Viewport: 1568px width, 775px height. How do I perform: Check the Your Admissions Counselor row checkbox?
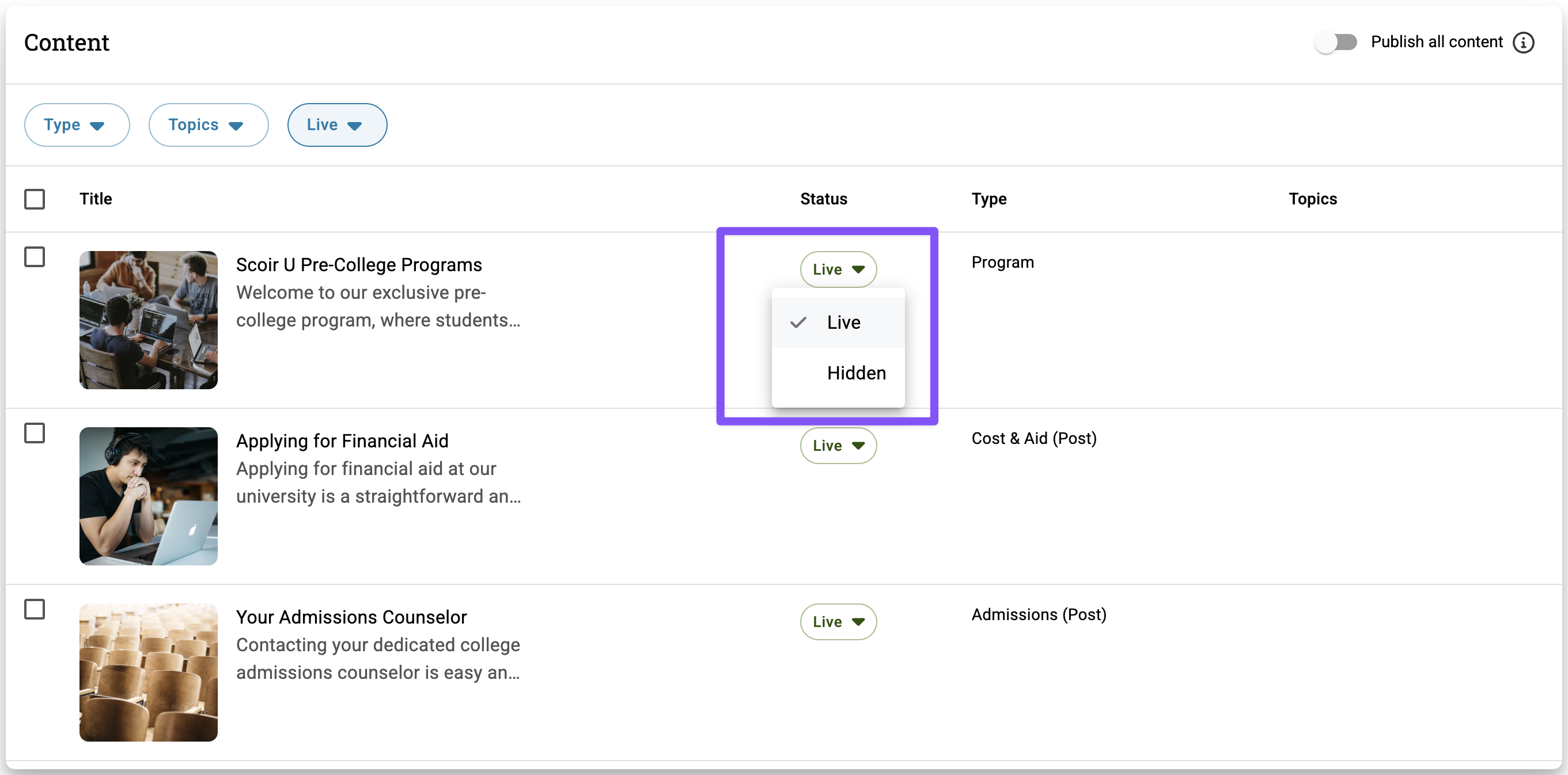click(x=35, y=609)
